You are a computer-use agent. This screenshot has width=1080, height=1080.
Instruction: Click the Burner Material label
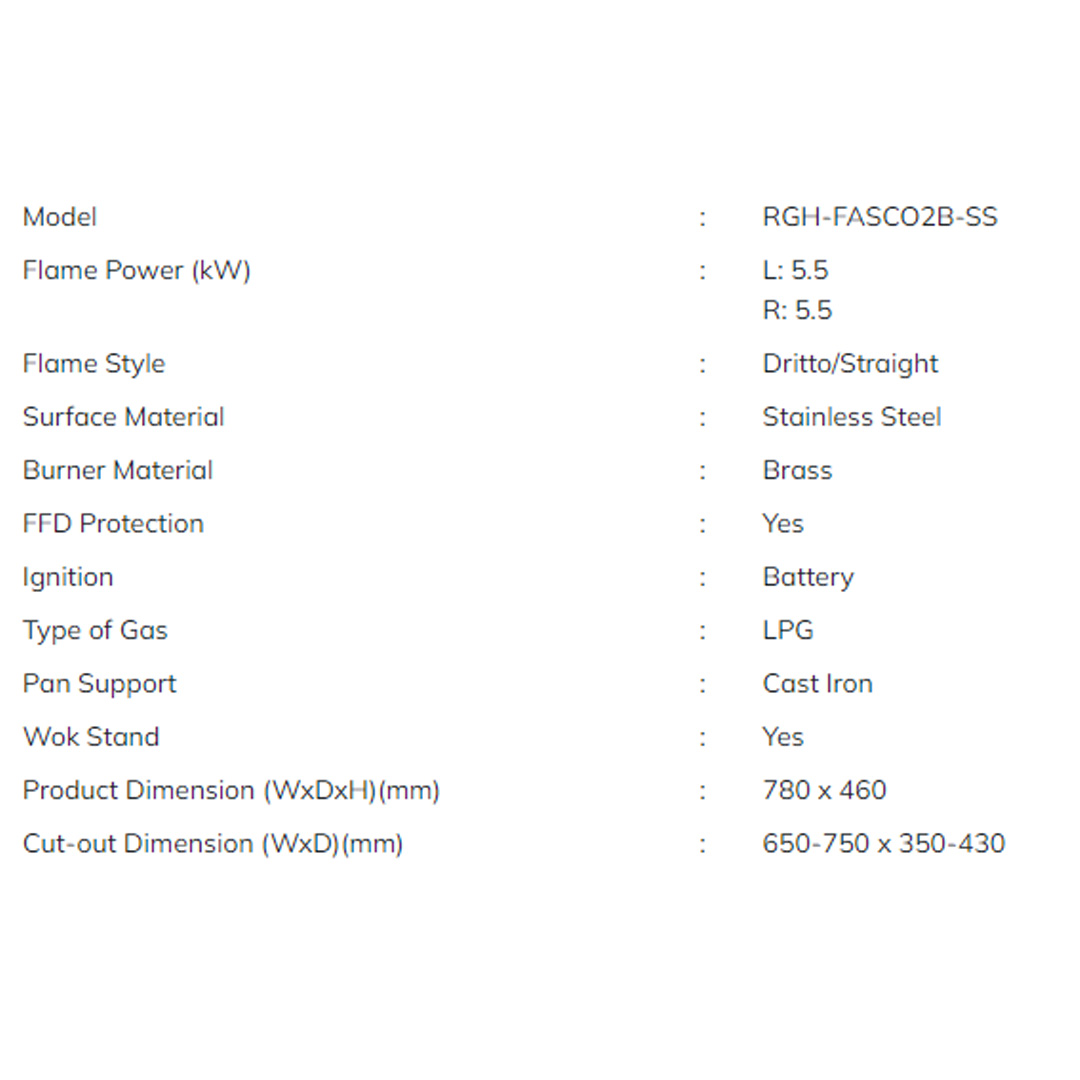118,470
